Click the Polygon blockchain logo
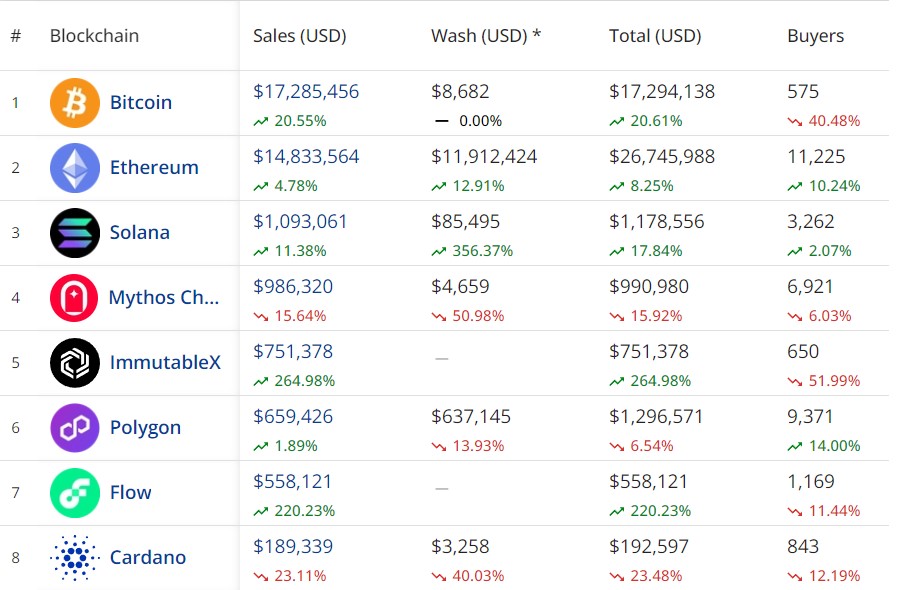 coord(74,428)
